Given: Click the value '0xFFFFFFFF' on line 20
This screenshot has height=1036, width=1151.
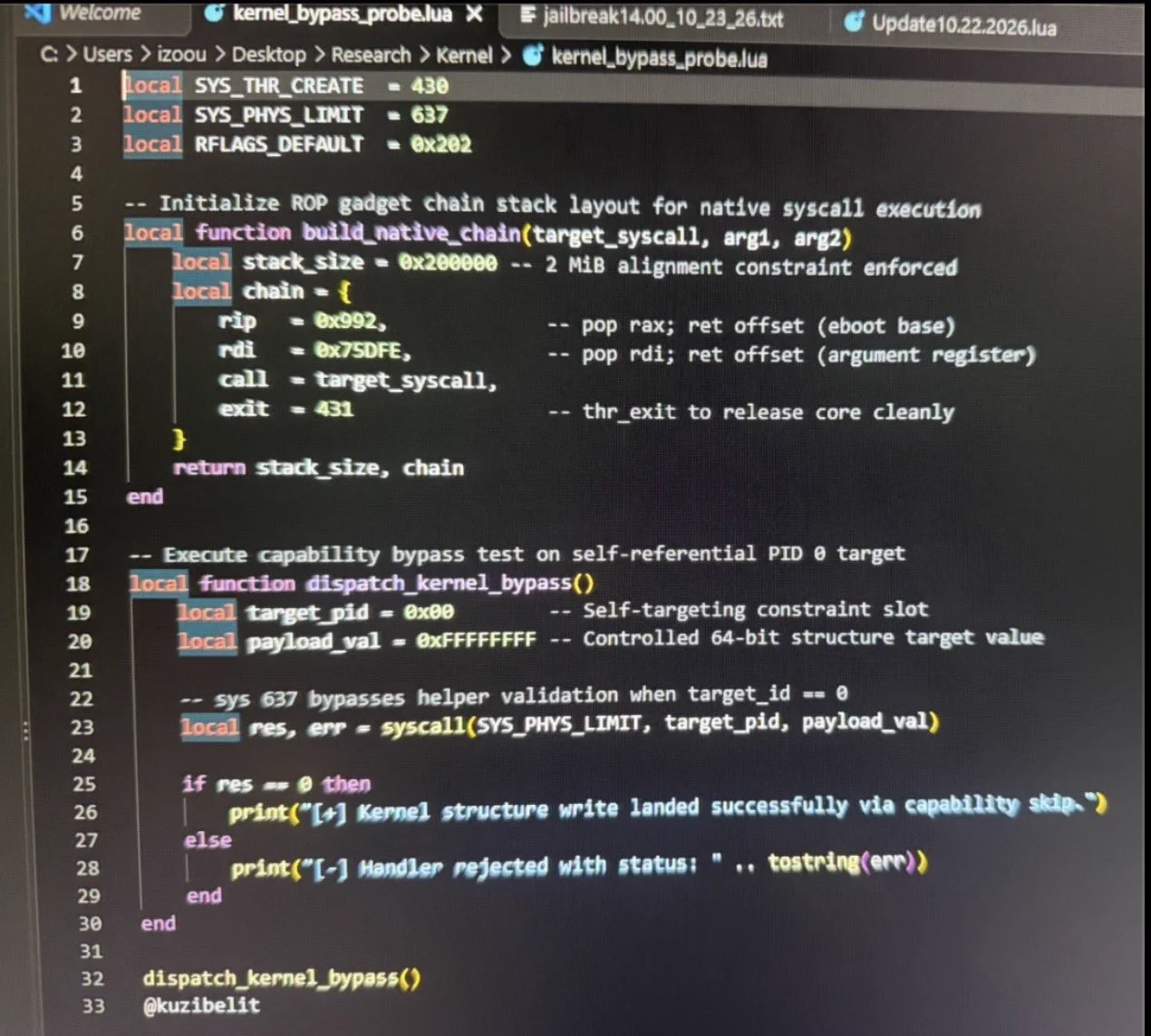Looking at the screenshot, I should coord(477,641).
